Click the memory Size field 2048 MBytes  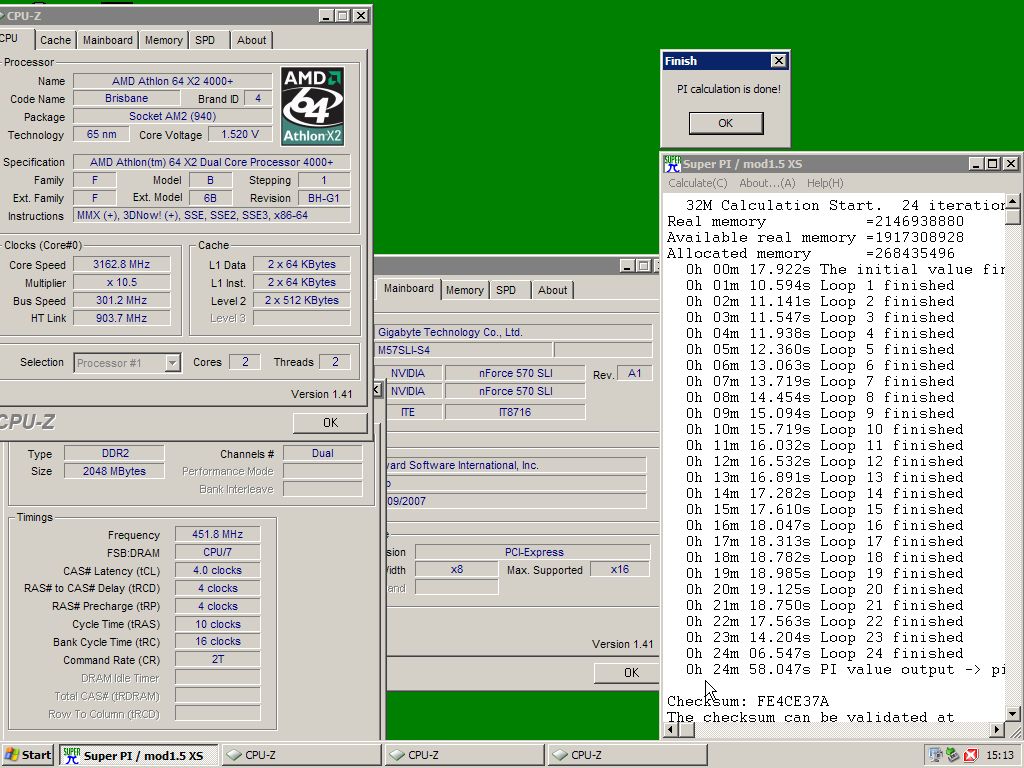click(x=115, y=471)
